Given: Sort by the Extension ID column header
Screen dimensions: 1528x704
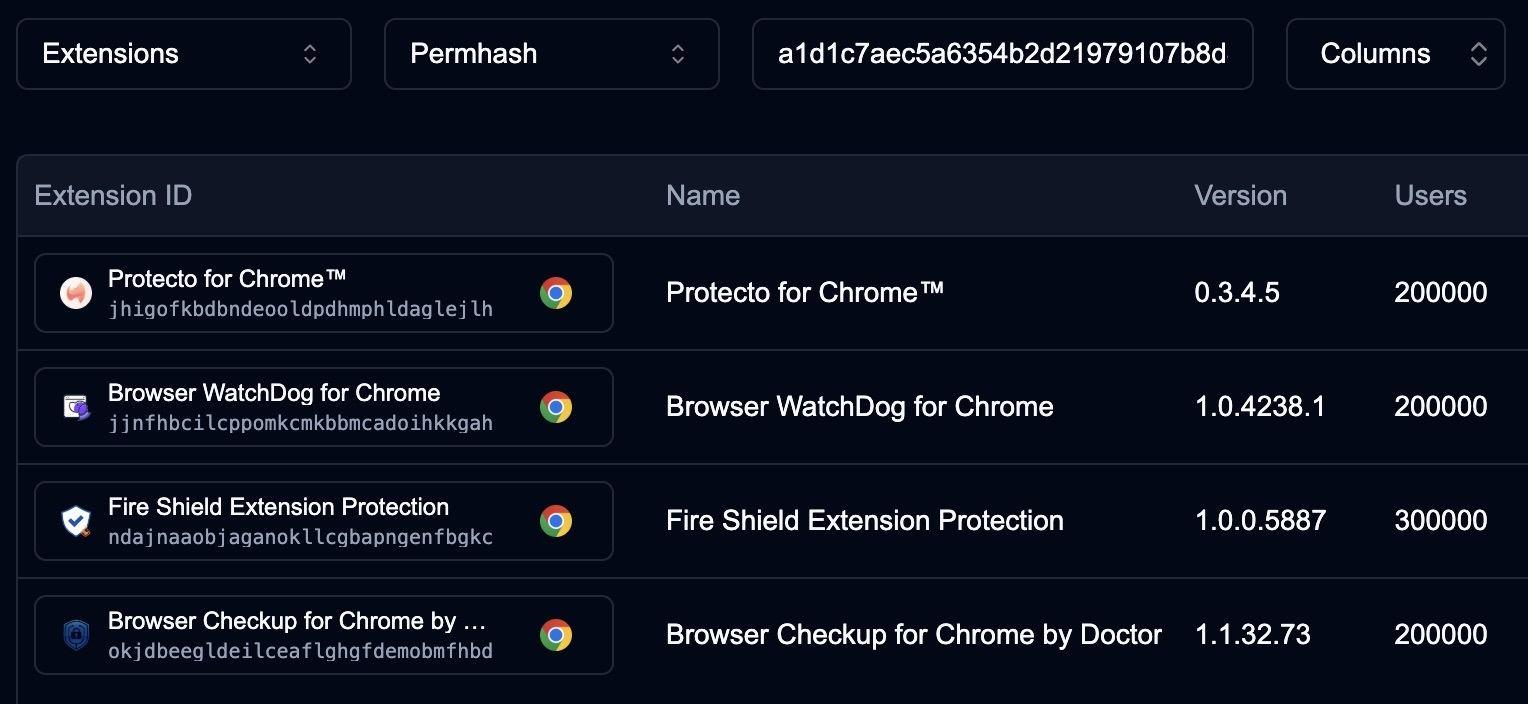Looking at the screenshot, I should (113, 196).
